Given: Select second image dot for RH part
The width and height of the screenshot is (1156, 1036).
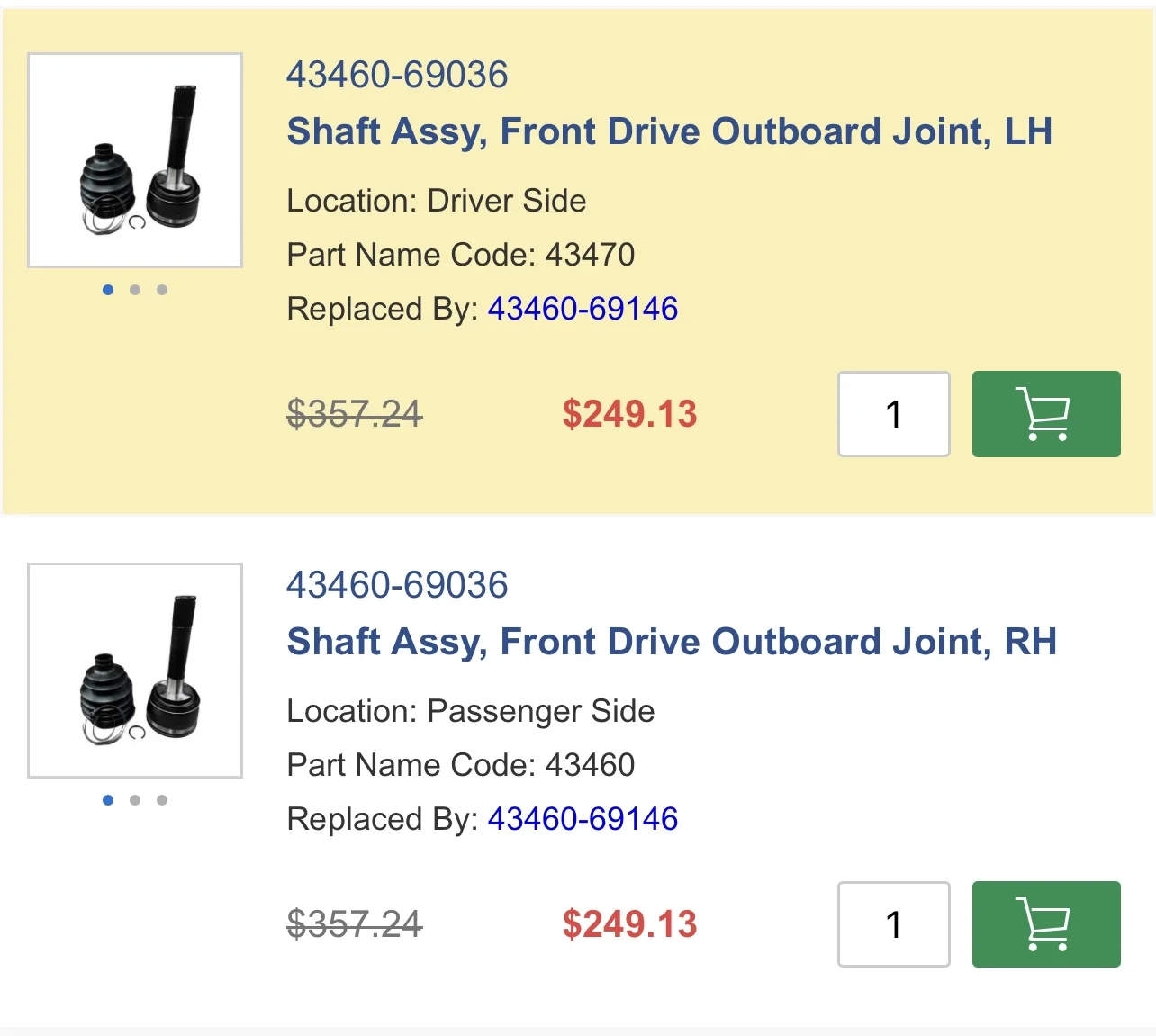Looking at the screenshot, I should [x=135, y=800].
